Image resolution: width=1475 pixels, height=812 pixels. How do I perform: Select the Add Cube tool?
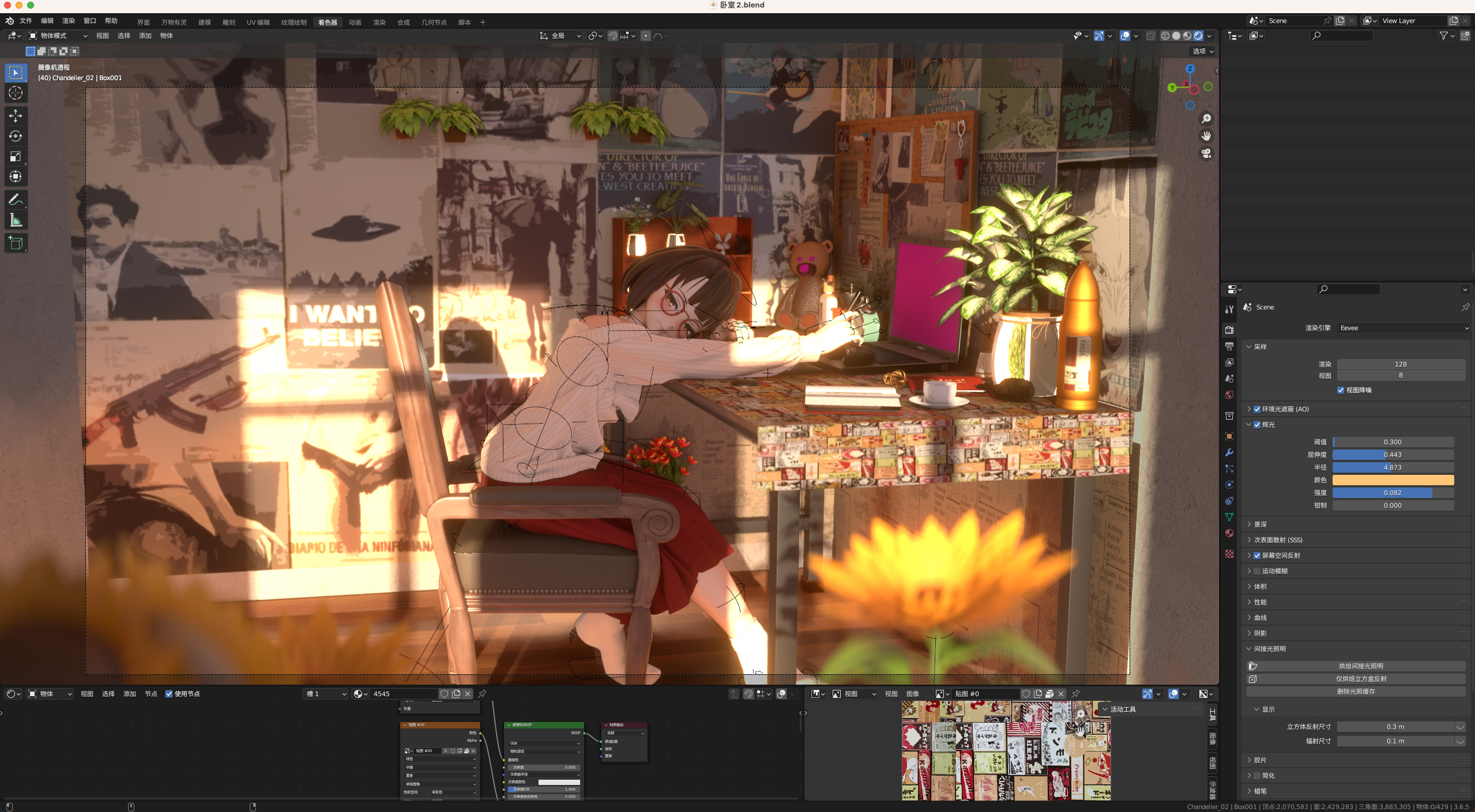click(16, 243)
